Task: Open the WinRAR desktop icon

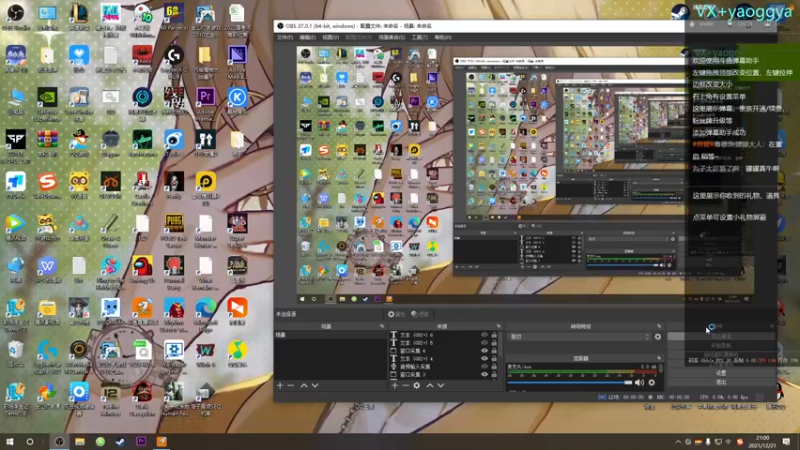Action: 47,143
